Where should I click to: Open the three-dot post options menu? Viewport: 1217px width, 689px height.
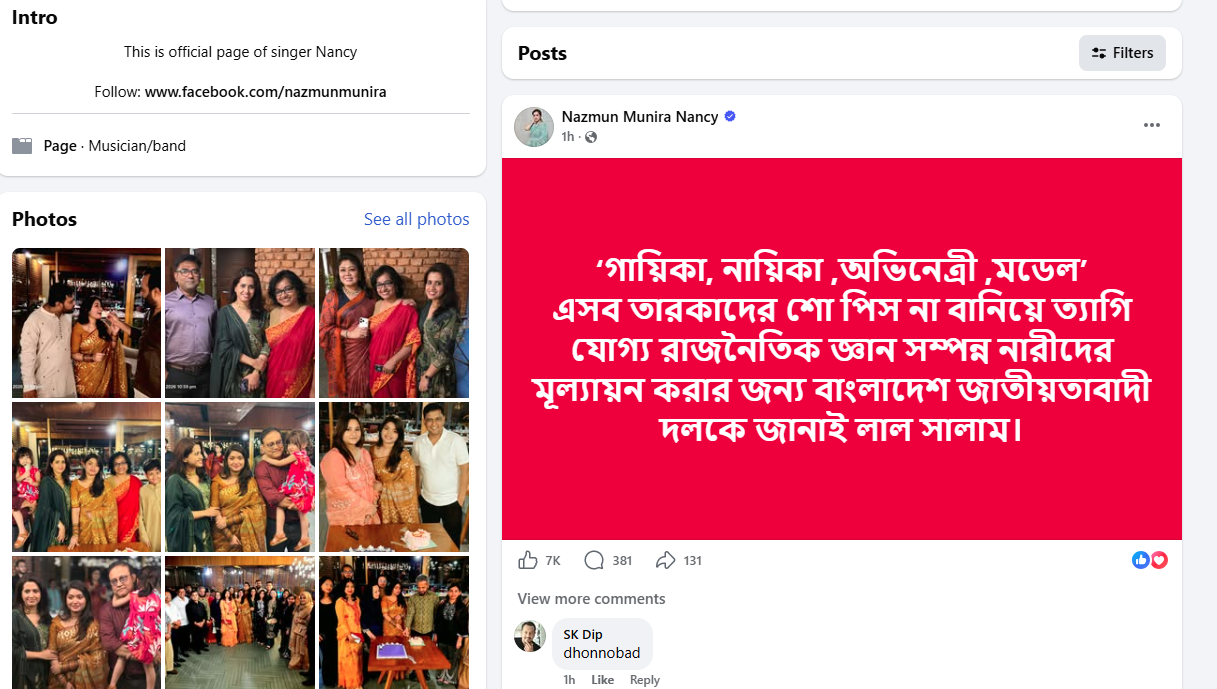point(1151,125)
